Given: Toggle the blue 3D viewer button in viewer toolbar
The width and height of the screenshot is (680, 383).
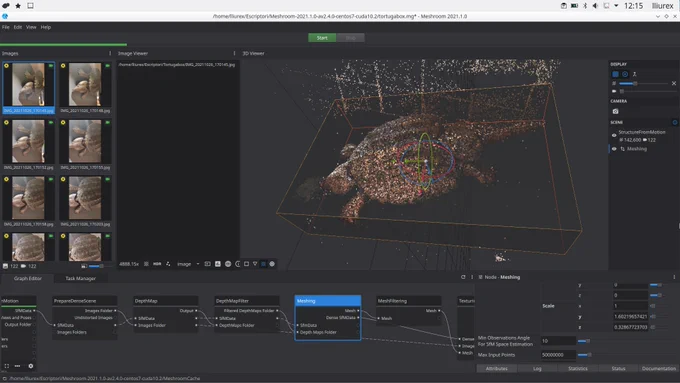Looking at the screenshot, I should 263,264.
